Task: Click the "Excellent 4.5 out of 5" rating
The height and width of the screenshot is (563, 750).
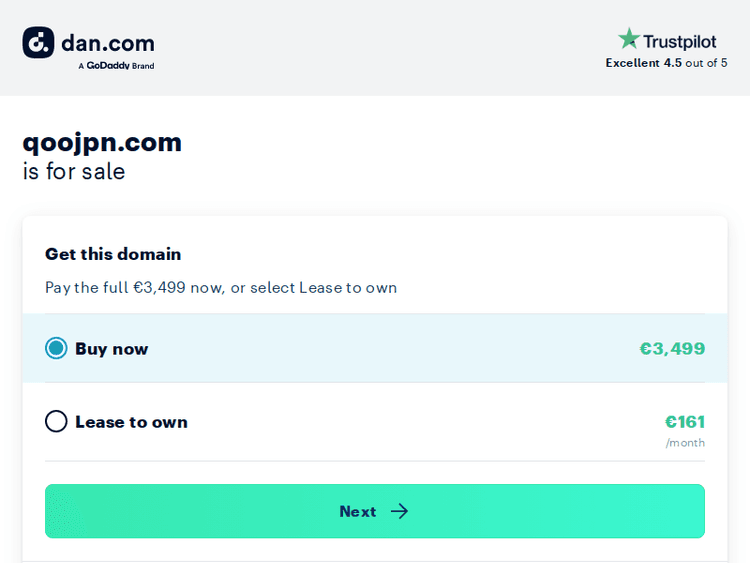Action: [666, 63]
